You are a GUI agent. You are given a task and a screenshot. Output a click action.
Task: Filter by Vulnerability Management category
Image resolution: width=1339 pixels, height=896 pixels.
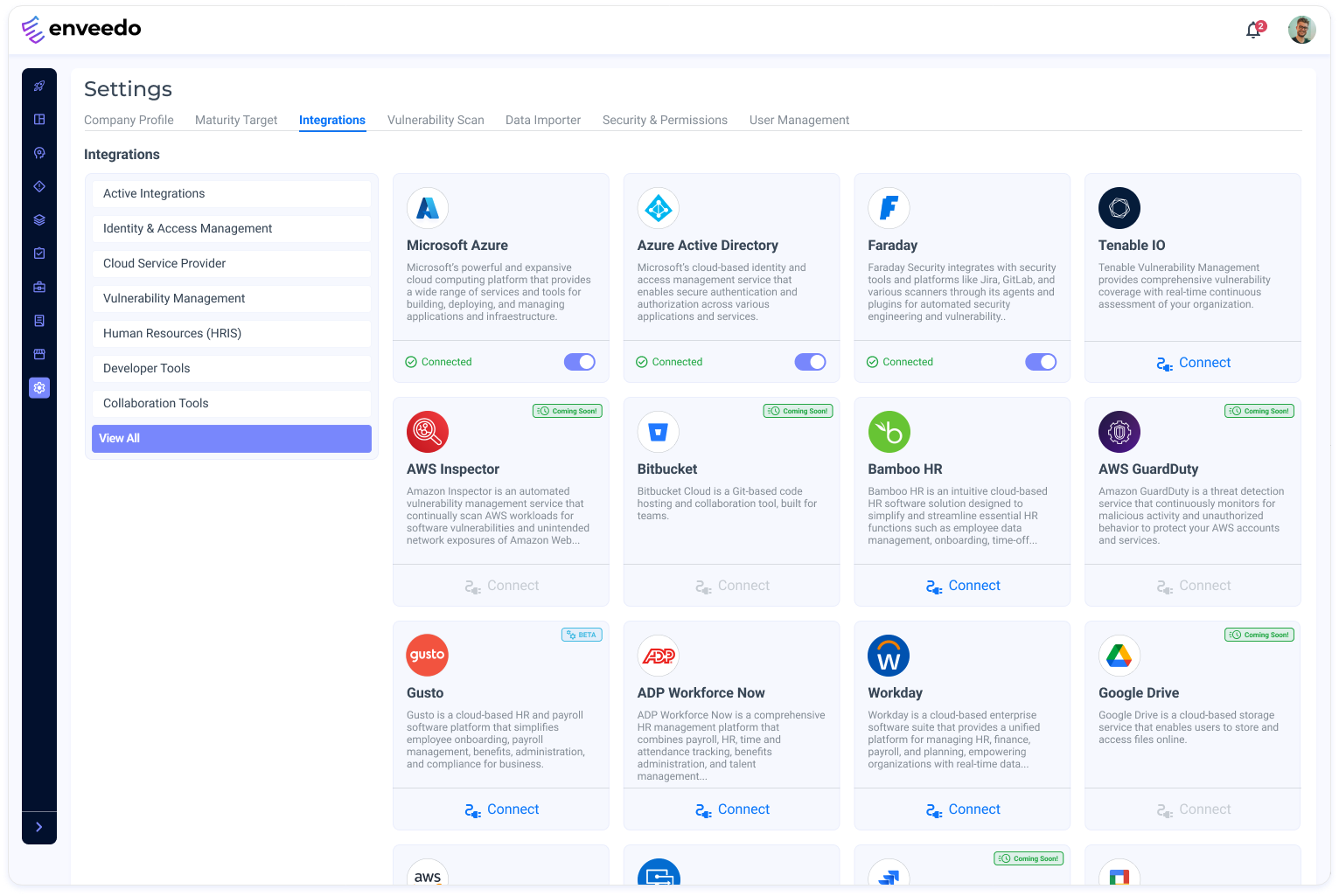point(232,299)
